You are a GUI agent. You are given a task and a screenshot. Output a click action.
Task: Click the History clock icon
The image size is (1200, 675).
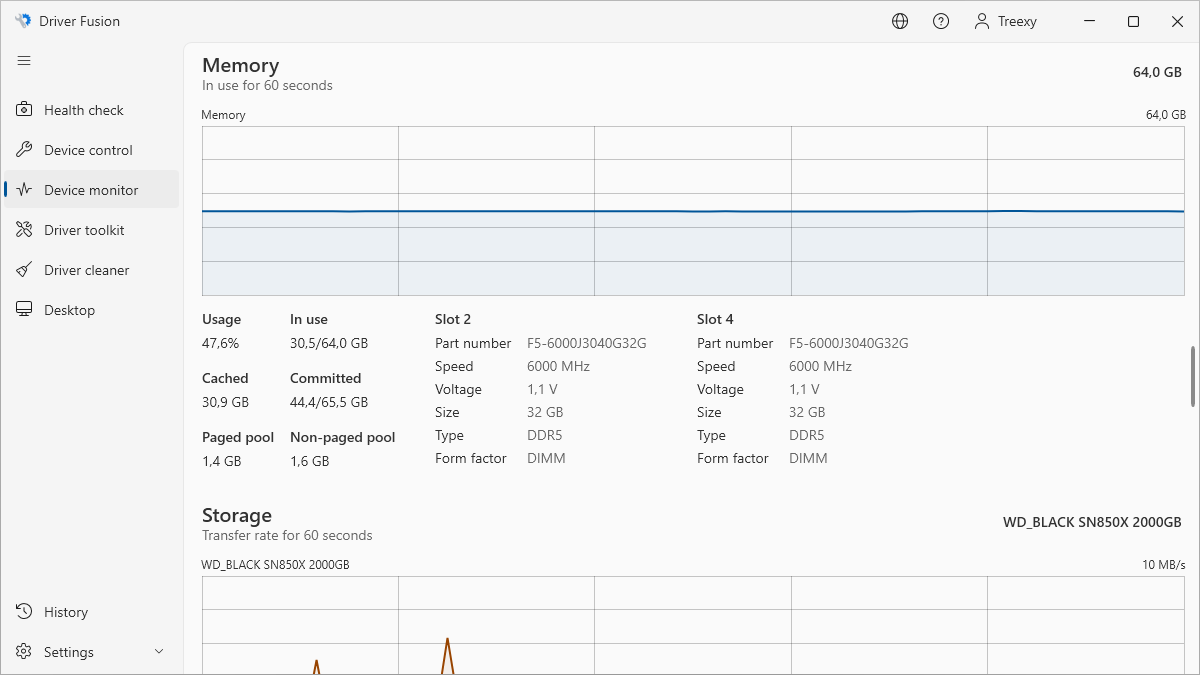[24, 612]
